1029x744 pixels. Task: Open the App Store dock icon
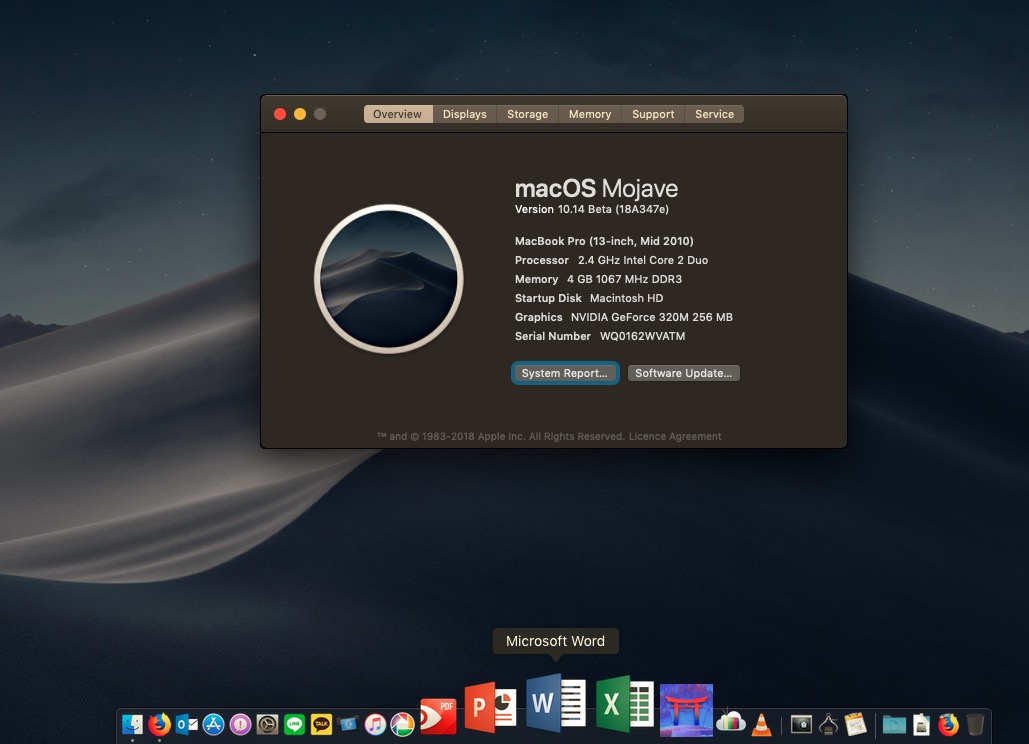coord(213,724)
